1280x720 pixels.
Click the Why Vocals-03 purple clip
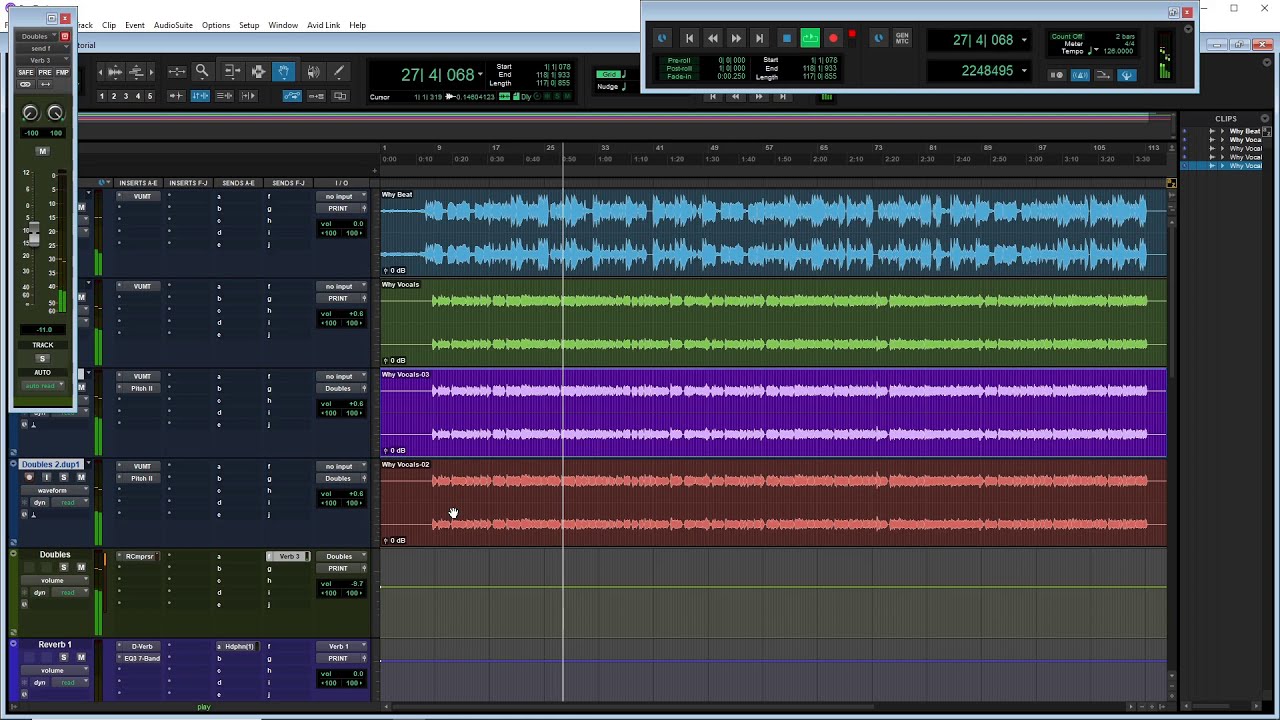tap(772, 412)
